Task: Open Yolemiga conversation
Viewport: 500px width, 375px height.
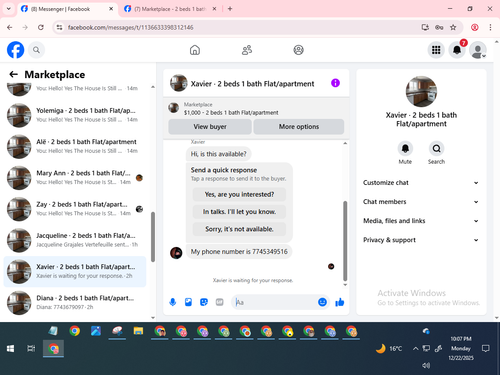Action: click(75, 115)
